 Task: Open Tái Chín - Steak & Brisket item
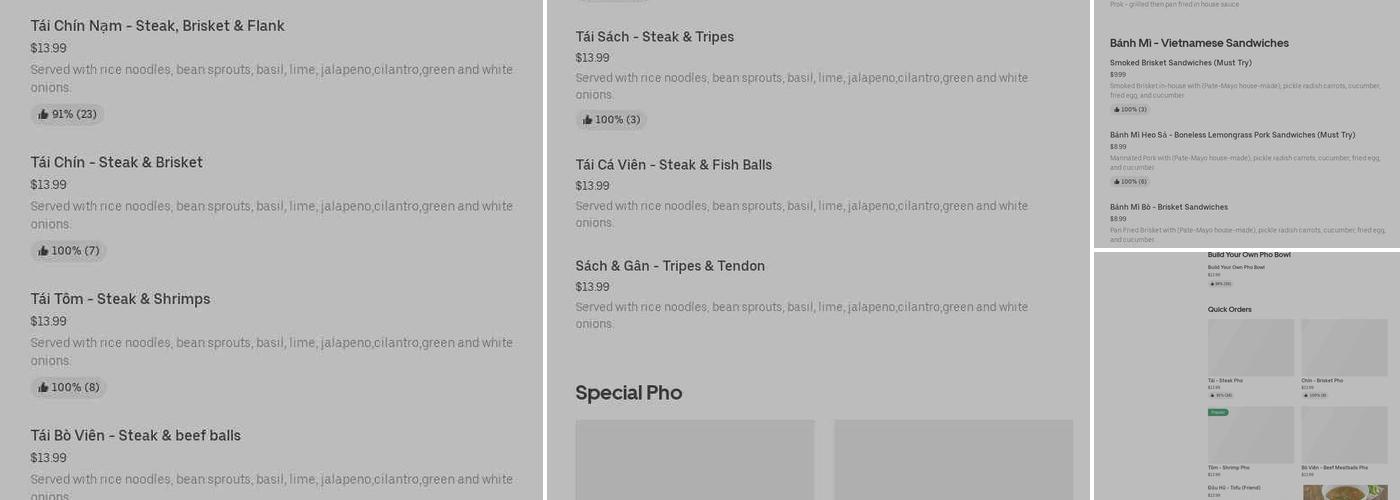(x=117, y=163)
